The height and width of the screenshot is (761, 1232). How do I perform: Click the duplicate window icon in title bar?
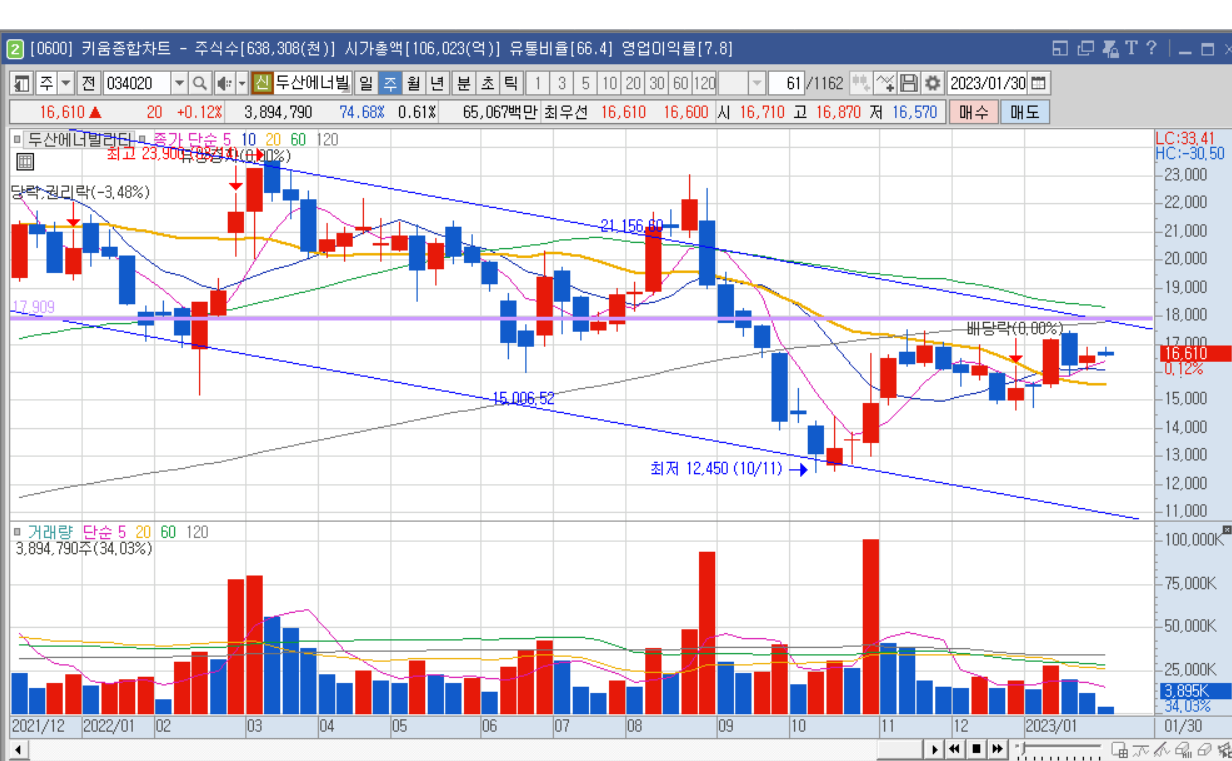(1085, 48)
